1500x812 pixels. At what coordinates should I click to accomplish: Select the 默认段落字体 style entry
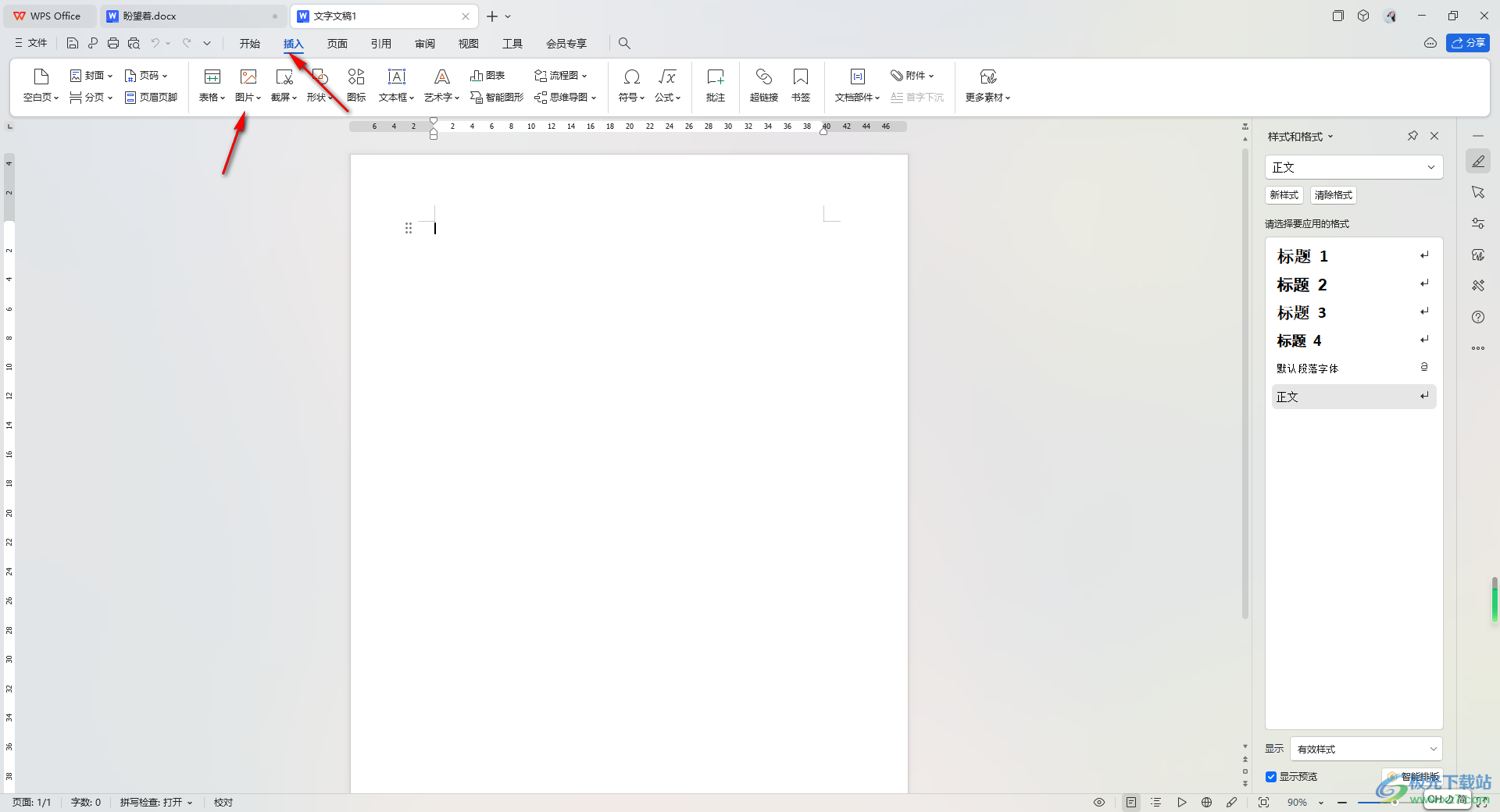tap(1353, 369)
